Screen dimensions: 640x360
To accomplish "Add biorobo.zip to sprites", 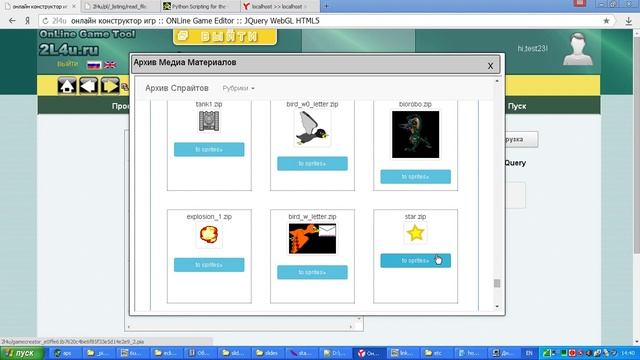I will tap(416, 177).
